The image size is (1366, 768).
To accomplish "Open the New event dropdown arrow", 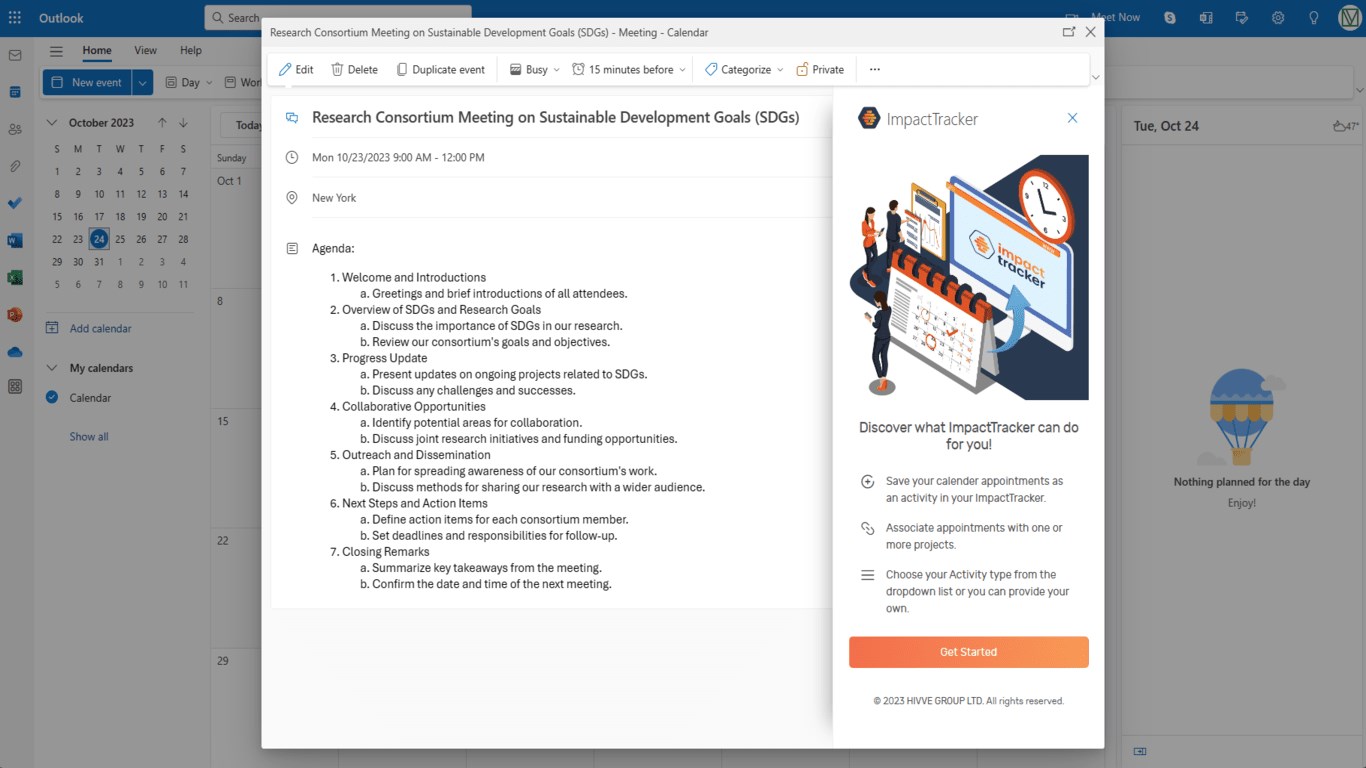I will tap(142, 83).
